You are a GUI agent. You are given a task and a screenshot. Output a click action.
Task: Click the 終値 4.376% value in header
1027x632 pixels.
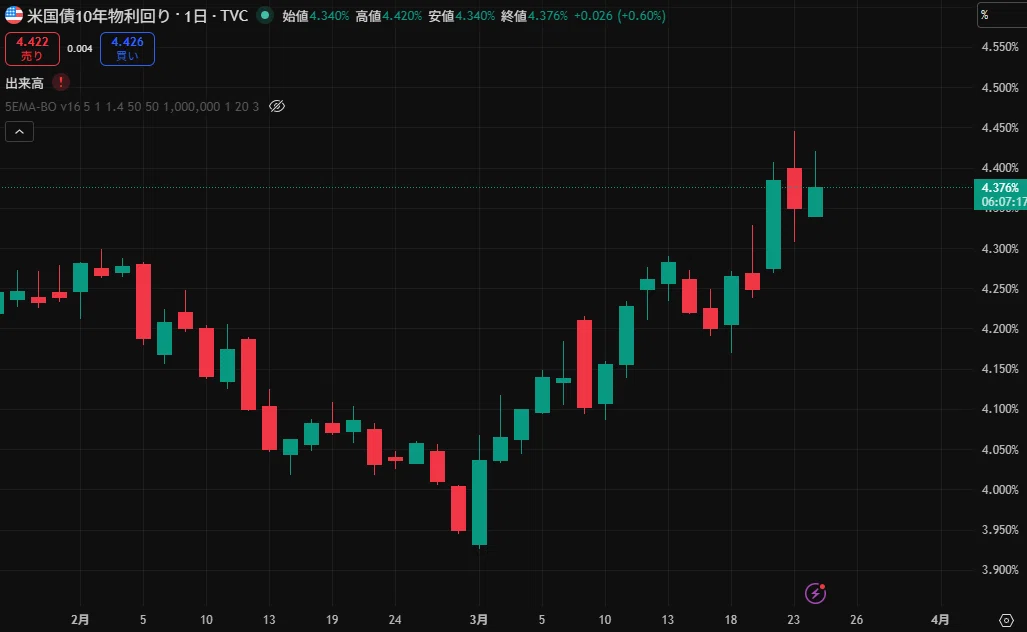(534, 16)
